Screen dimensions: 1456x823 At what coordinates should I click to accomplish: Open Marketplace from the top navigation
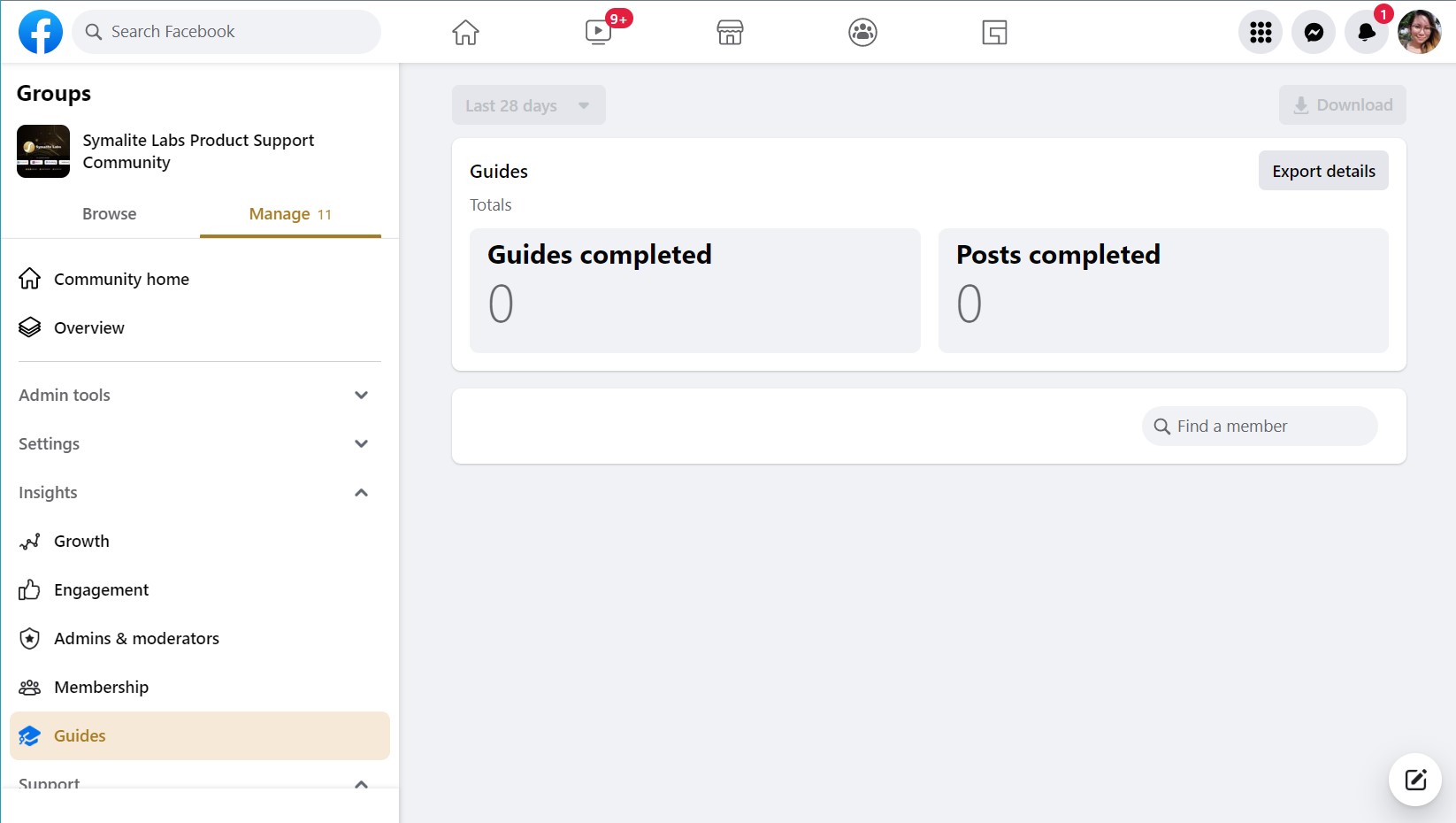click(x=730, y=32)
